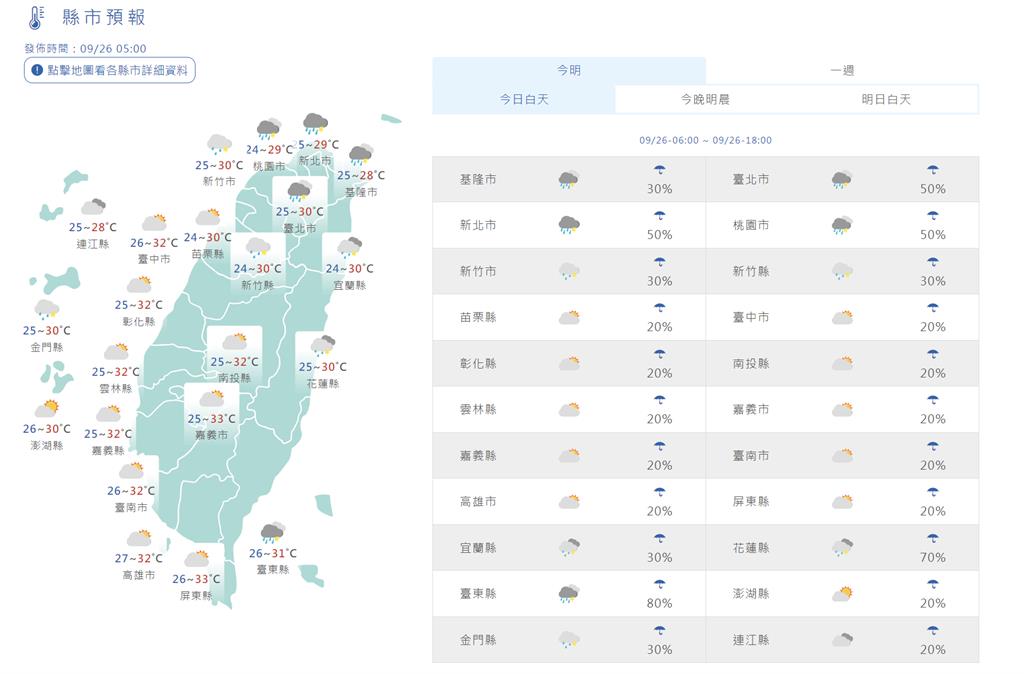Select the 今晚明晨 sub-tab
The height and width of the screenshot is (674, 1024).
(x=705, y=99)
